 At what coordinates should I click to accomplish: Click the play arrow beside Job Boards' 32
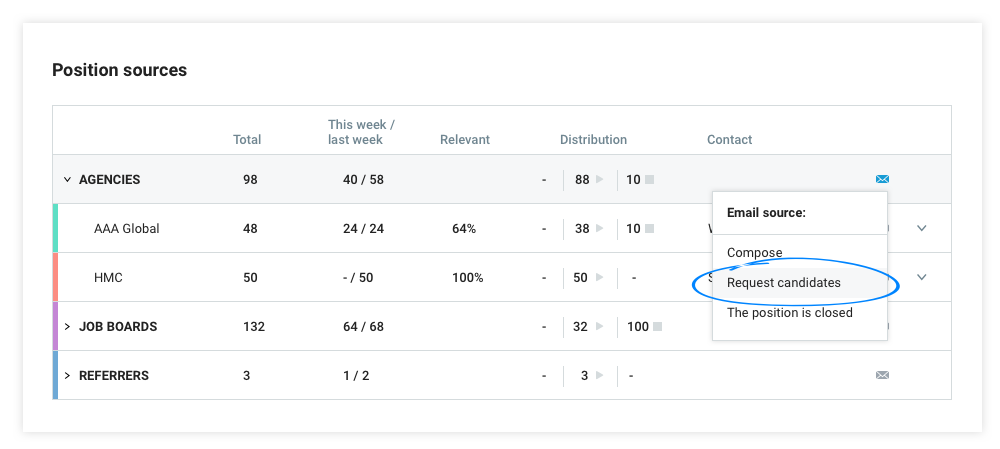(x=600, y=327)
